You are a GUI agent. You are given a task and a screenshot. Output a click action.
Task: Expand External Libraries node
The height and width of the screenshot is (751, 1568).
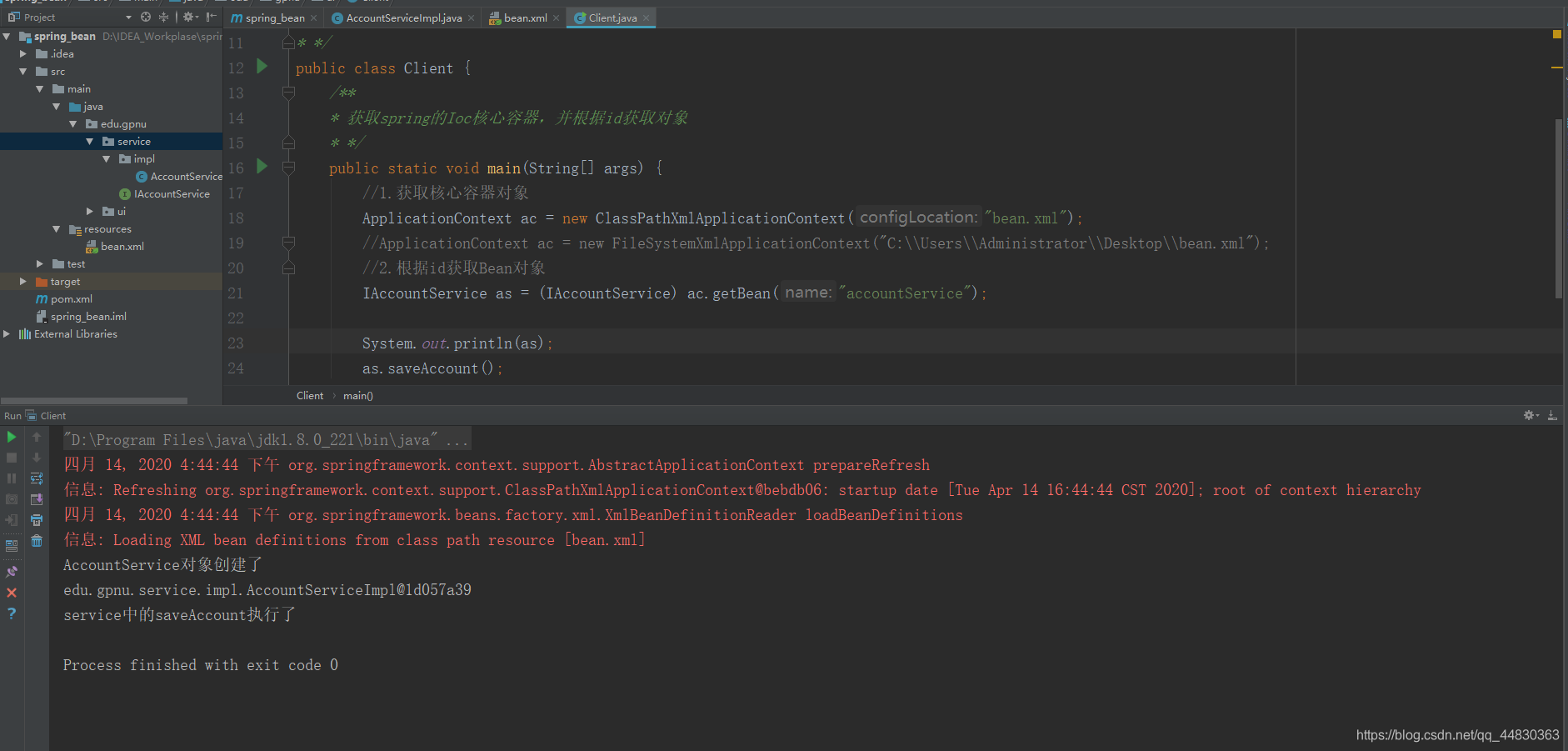coord(7,333)
